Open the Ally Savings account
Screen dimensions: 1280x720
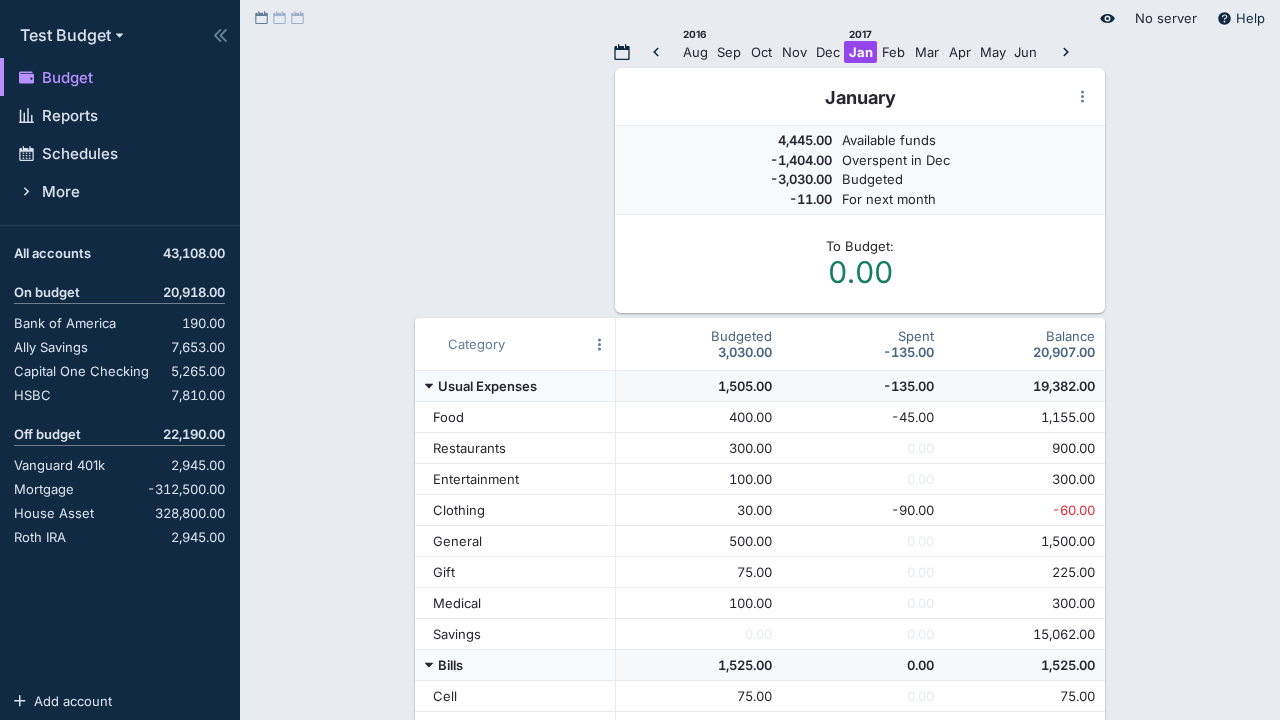[x=51, y=347]
